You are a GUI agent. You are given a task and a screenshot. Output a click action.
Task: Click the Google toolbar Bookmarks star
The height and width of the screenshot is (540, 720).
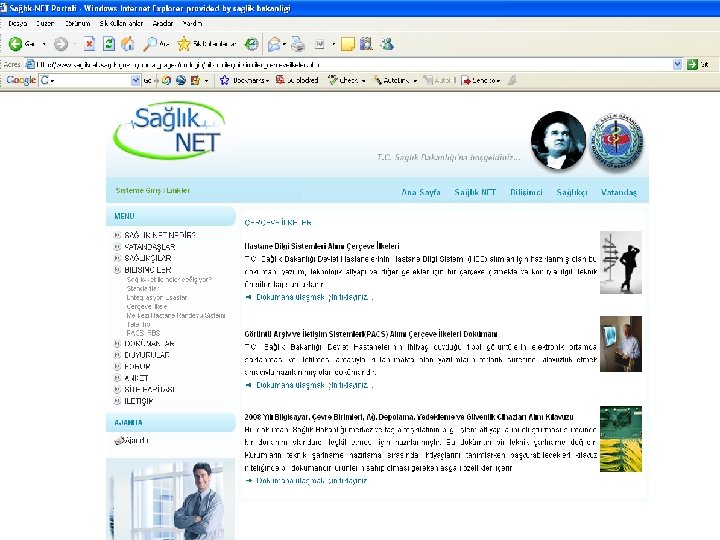[x=225, y=80]
